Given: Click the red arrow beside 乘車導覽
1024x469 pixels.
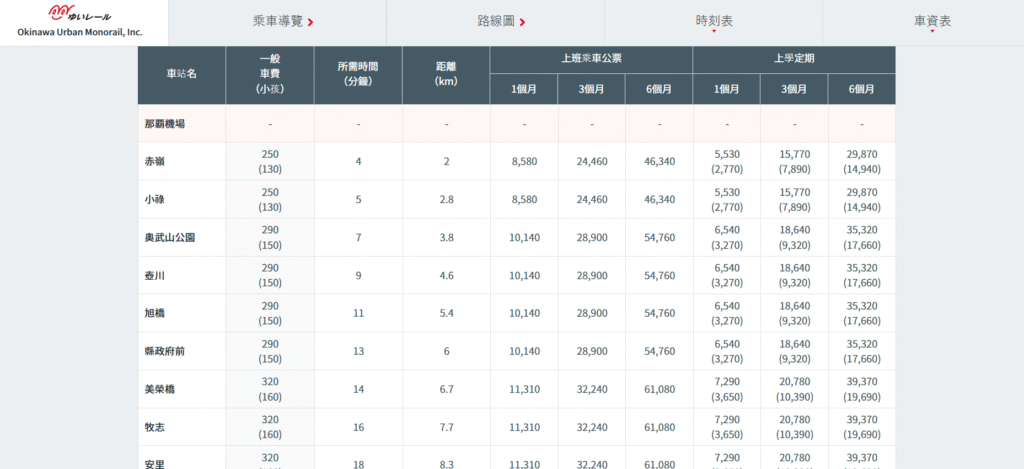Looking at the screenshot, I should tap(311, 22).
